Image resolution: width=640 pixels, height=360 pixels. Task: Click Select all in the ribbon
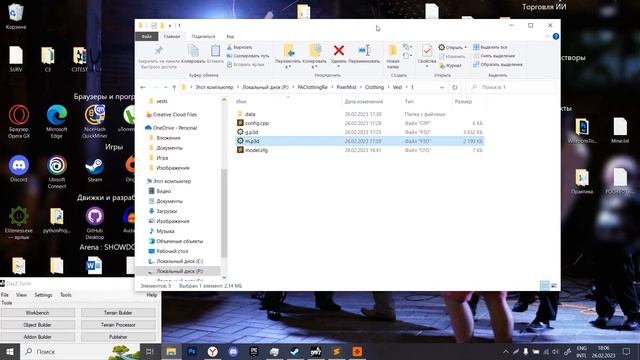pyautogui.click(x=490, y=47)
